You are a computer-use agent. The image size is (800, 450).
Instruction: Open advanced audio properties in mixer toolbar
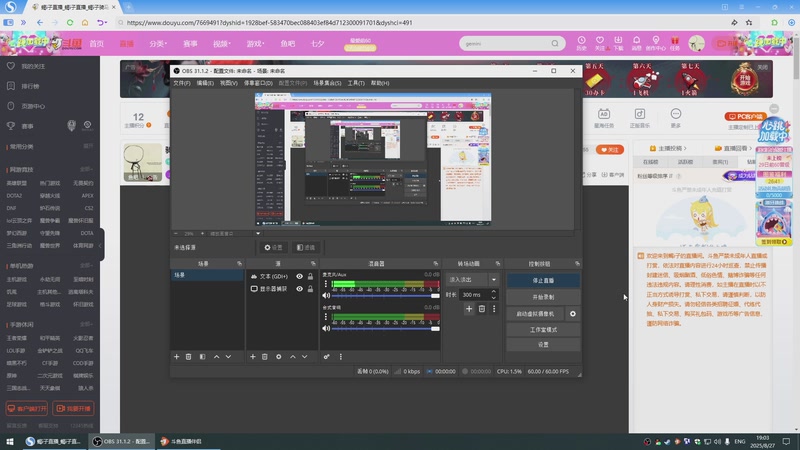(x=327, y=357)
